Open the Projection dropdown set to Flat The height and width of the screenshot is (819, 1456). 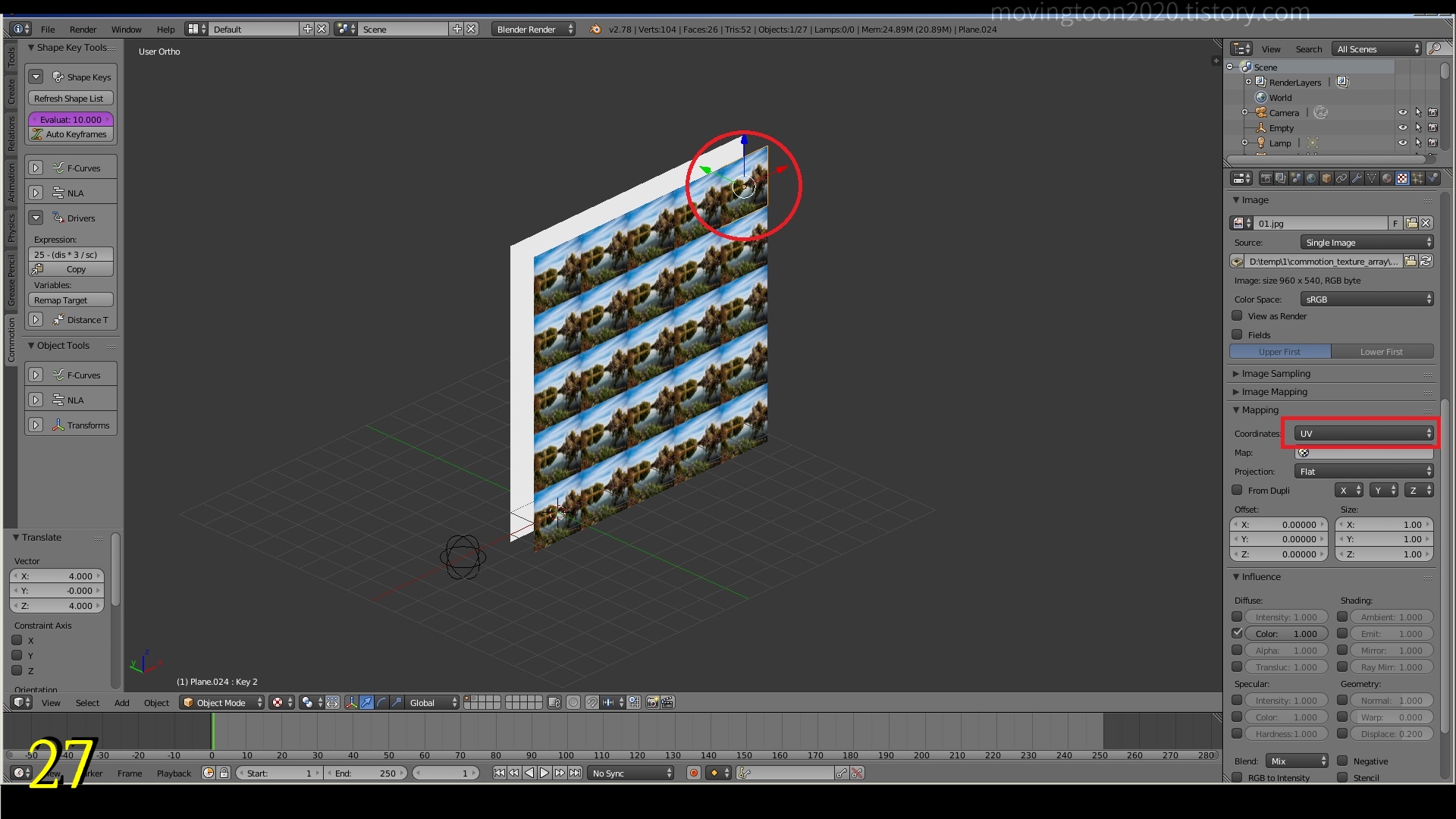(x=1363, y=471)
